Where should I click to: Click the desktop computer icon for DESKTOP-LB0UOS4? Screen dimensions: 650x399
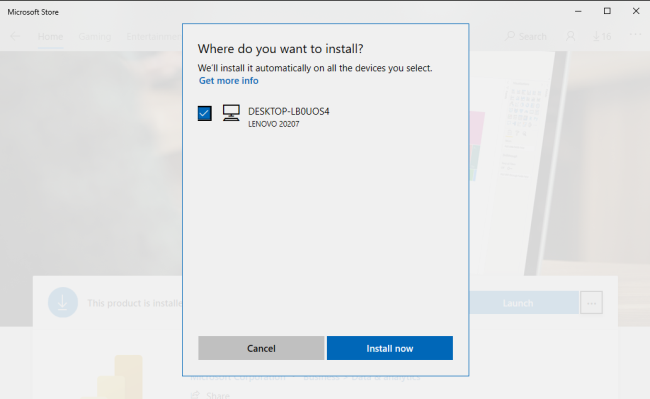coord(231,113)
